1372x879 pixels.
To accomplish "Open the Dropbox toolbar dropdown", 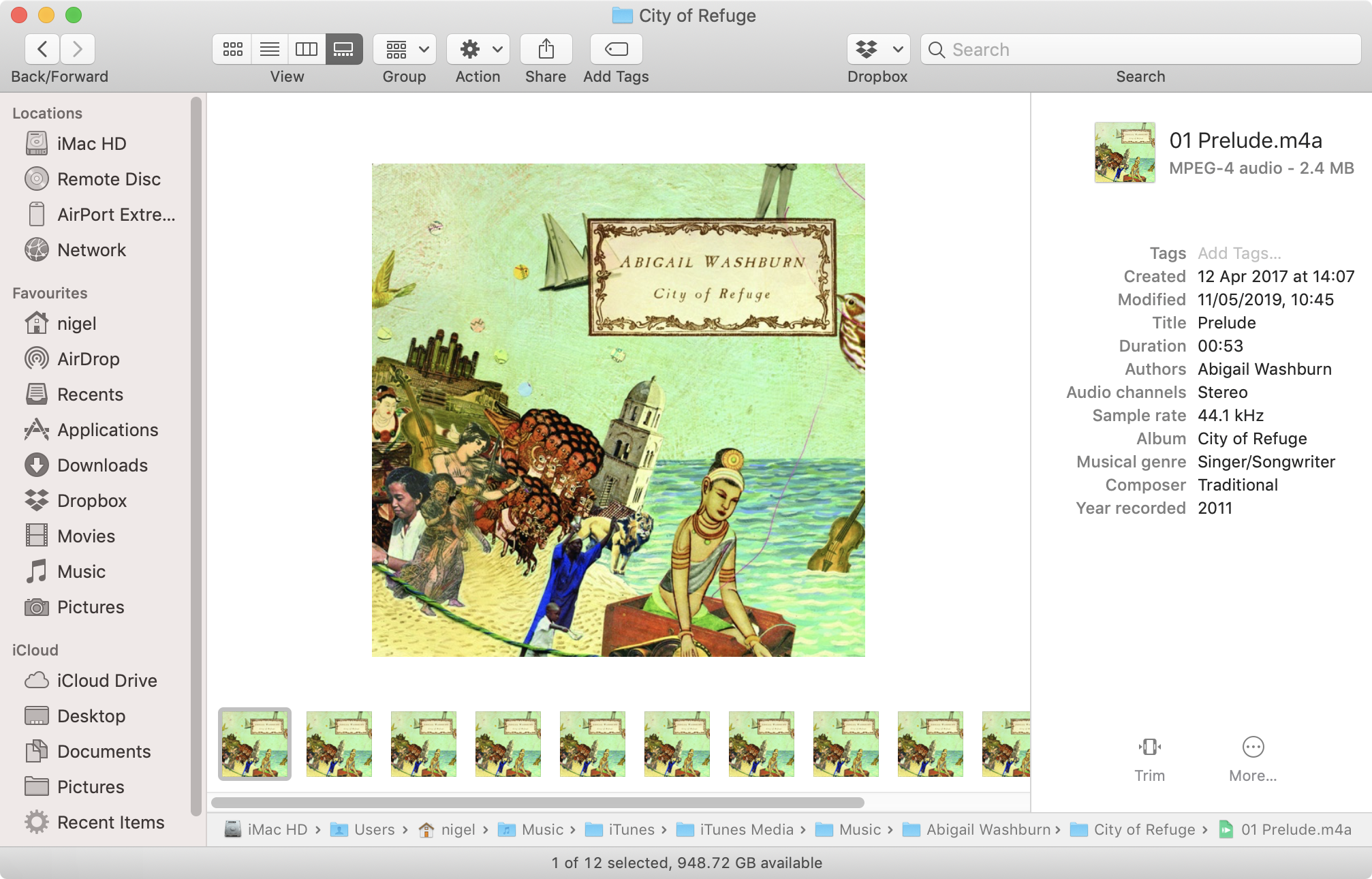I will coord(878,49).
